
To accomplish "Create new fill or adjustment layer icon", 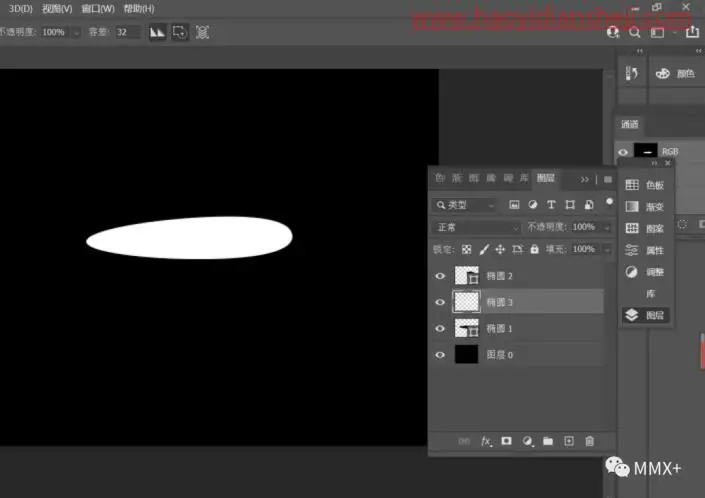I will tap(528, 441).
